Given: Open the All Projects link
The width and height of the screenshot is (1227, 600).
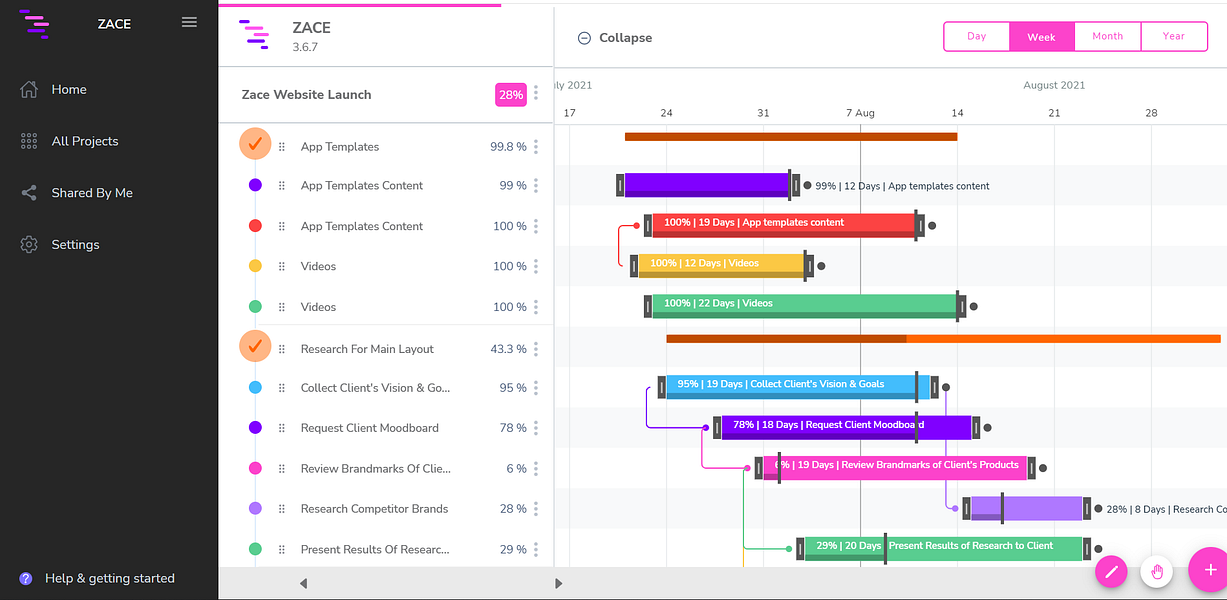Looking at the screenshot, I should click(85, 141).
